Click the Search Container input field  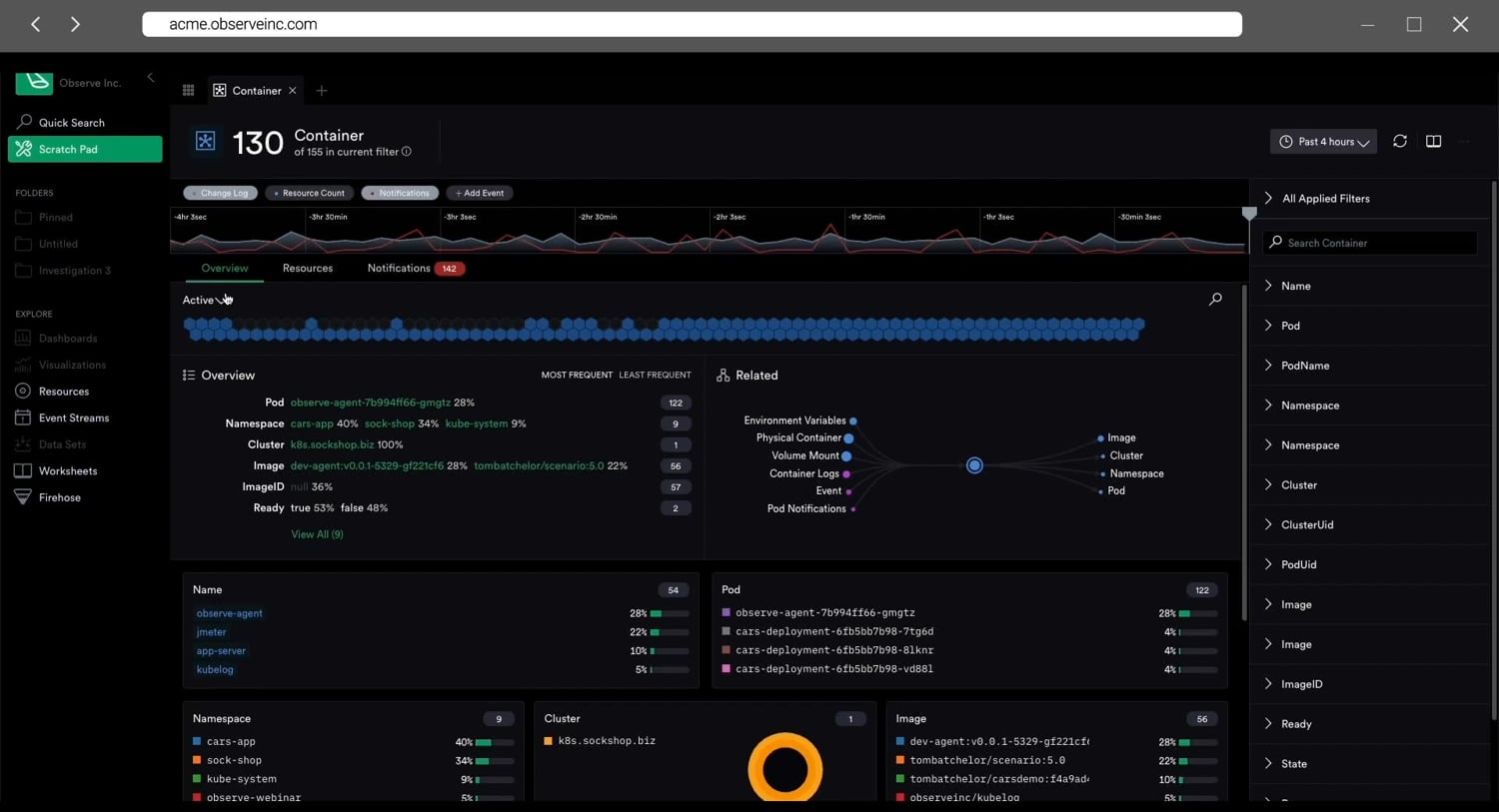tap(1371, 243)
